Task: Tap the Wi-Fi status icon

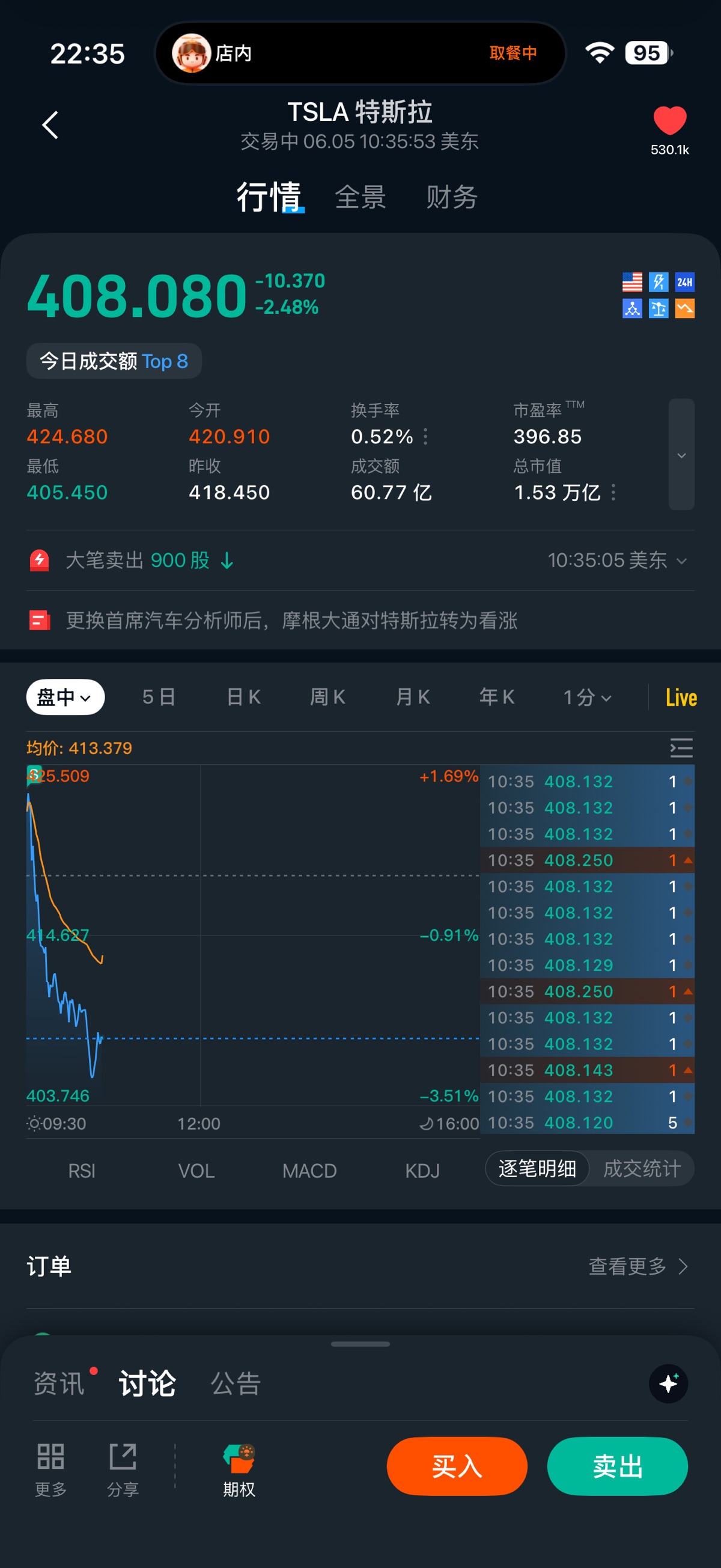Action: [599, 53]
